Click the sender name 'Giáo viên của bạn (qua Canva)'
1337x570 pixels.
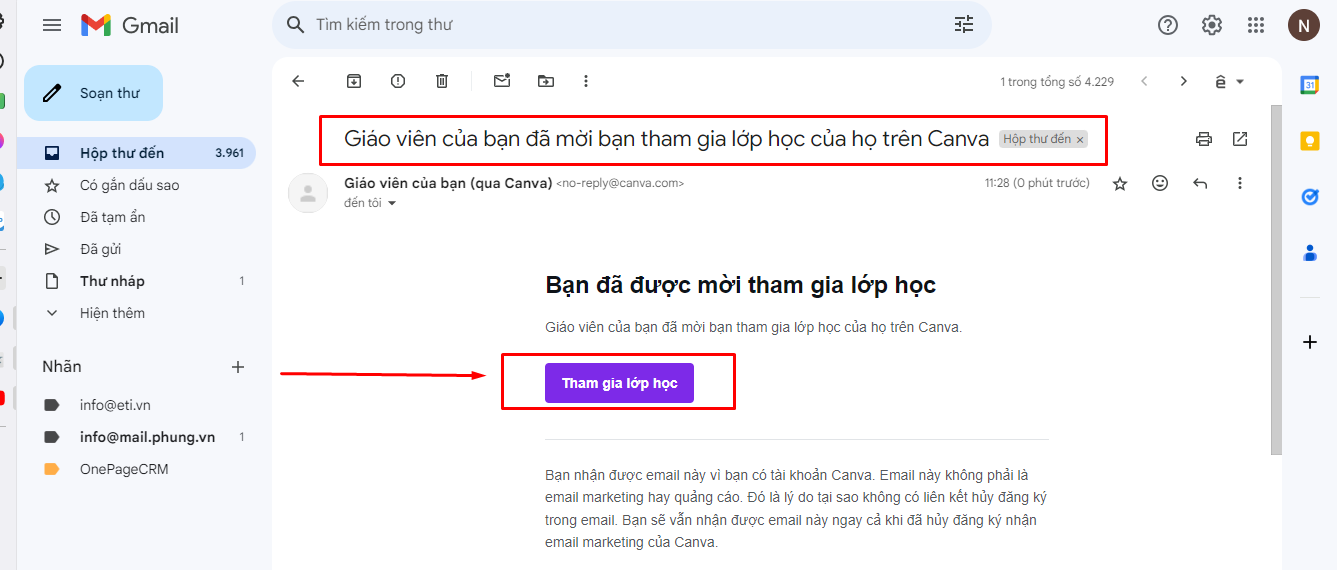pyautogui.click(x=448, y=183)
